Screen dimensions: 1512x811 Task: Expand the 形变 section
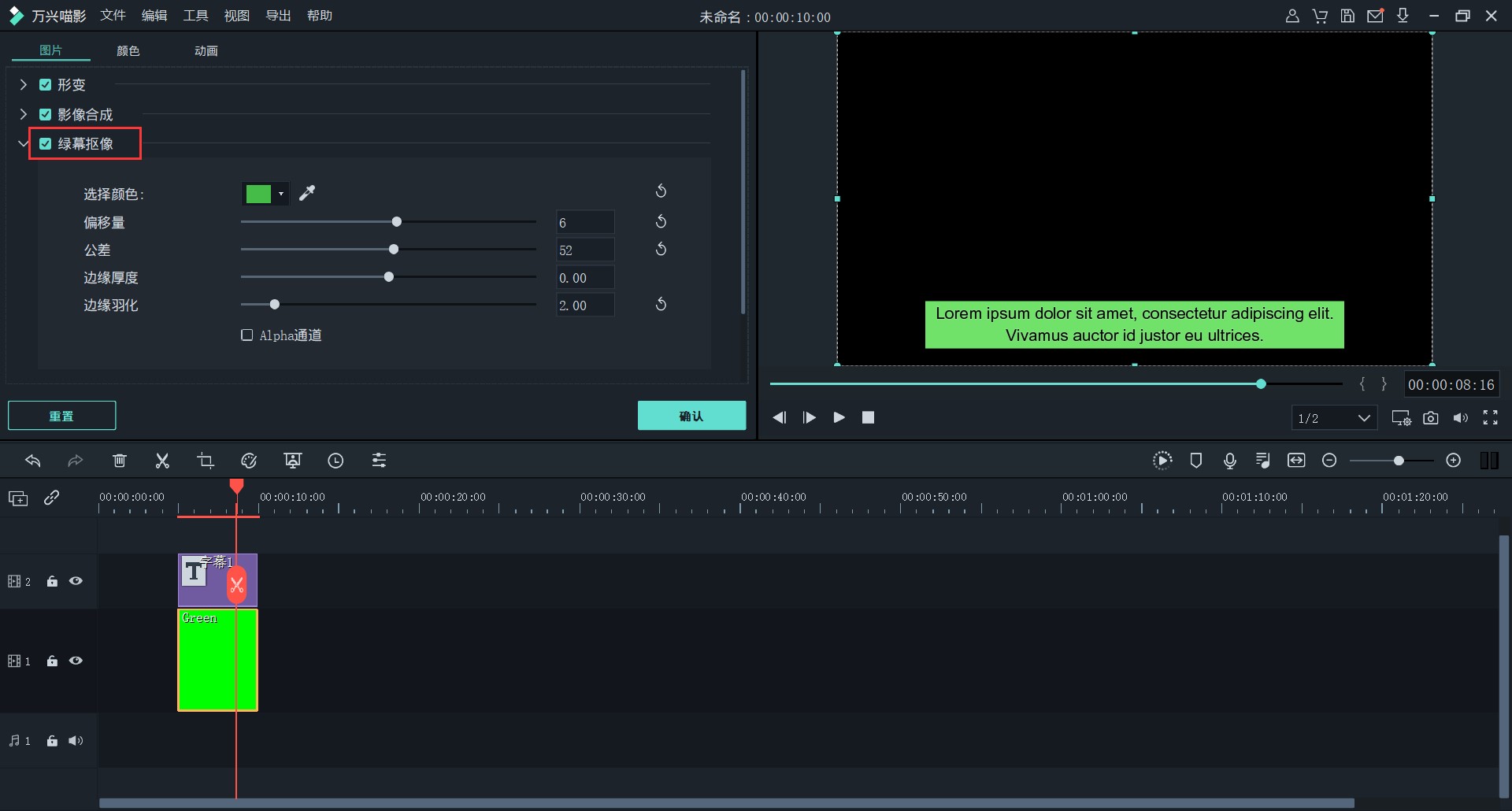[x=24, y=85]
